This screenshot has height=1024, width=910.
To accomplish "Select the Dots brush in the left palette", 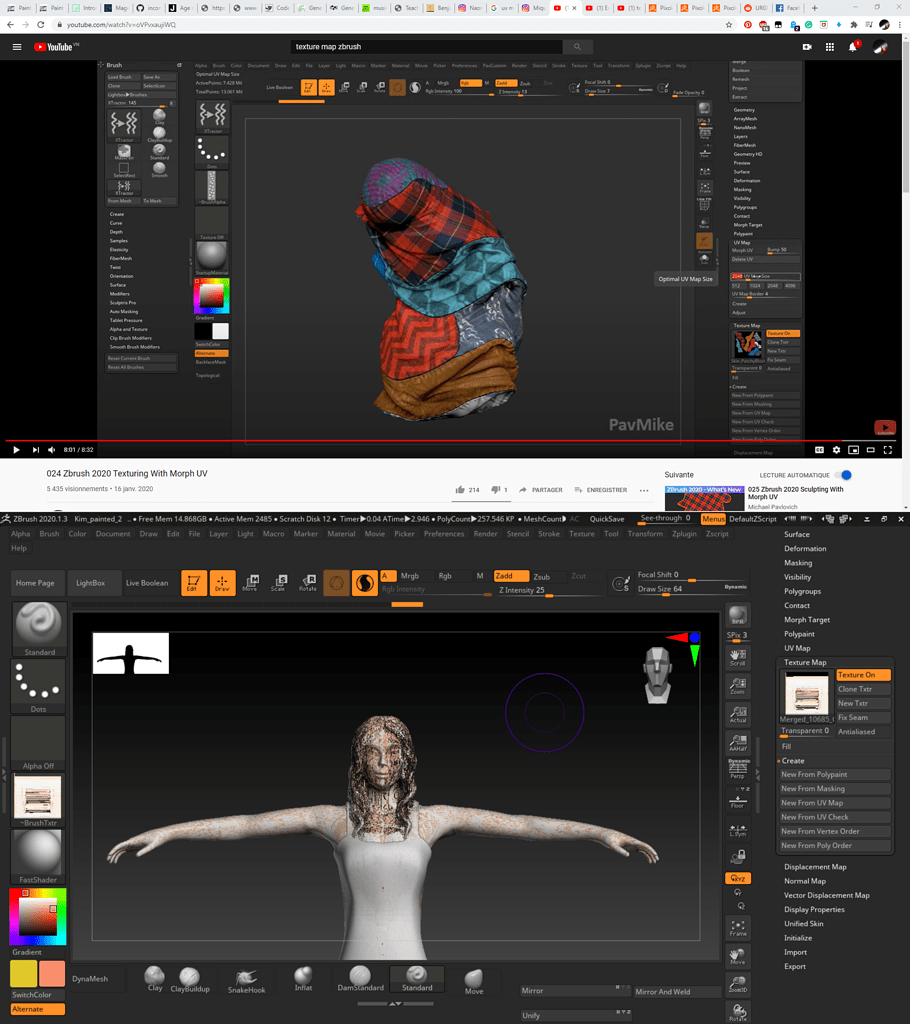I will [38, 685].
